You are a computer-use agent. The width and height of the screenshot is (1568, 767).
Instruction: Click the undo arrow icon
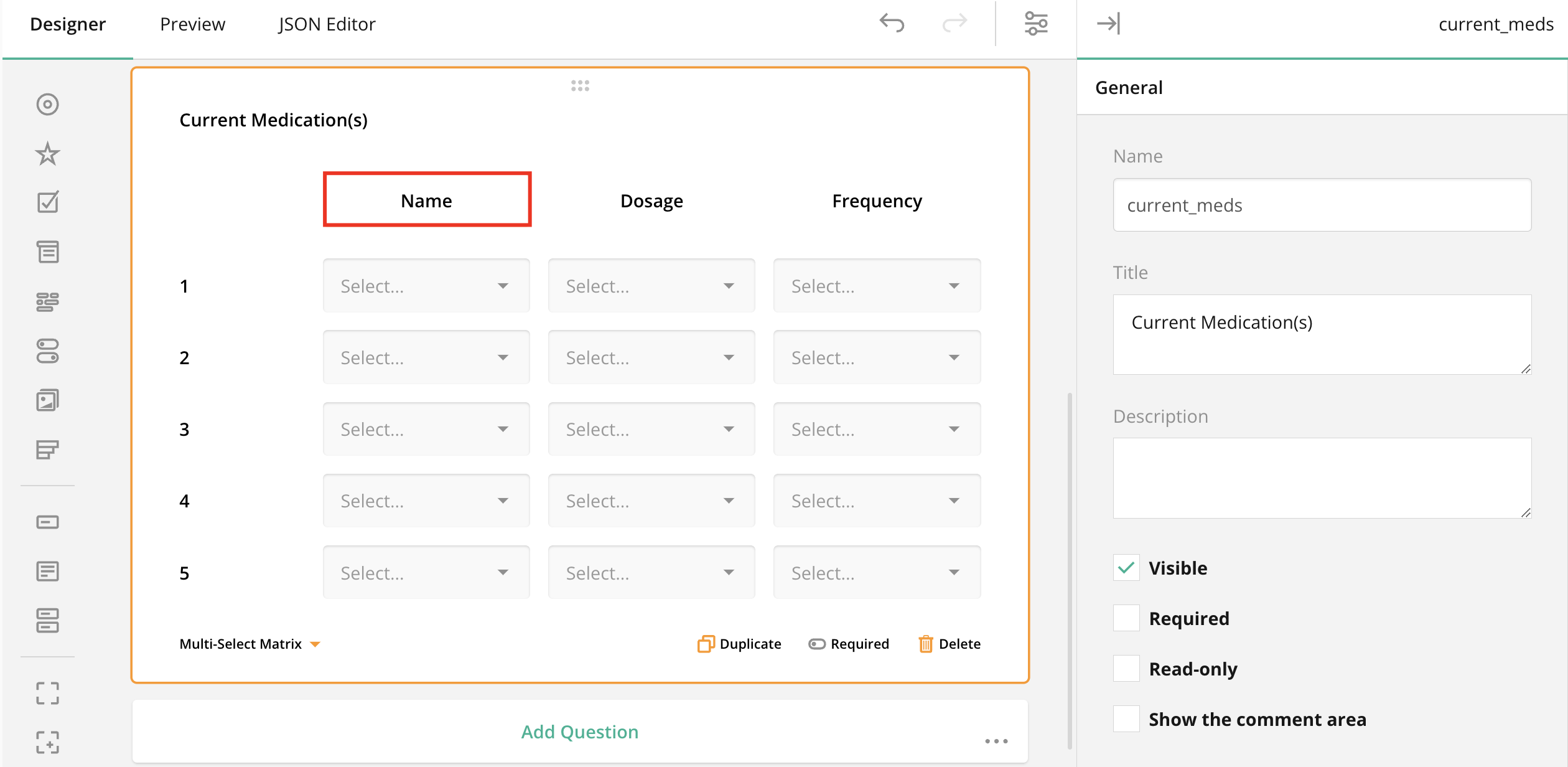tap(891, 24)
